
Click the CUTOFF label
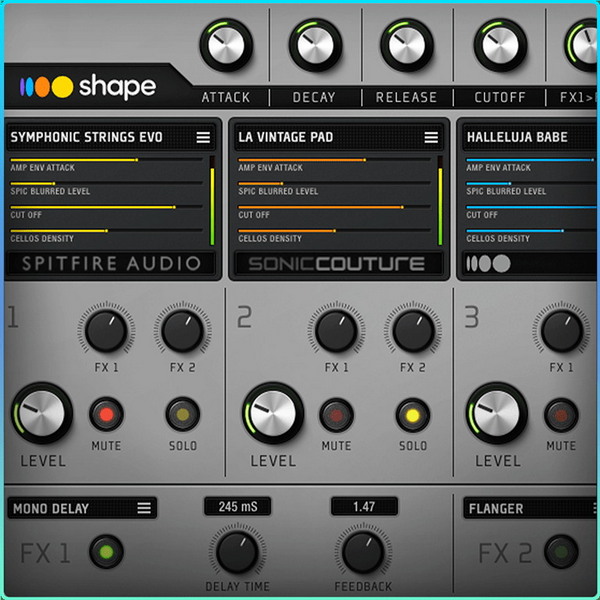[500, 97]
